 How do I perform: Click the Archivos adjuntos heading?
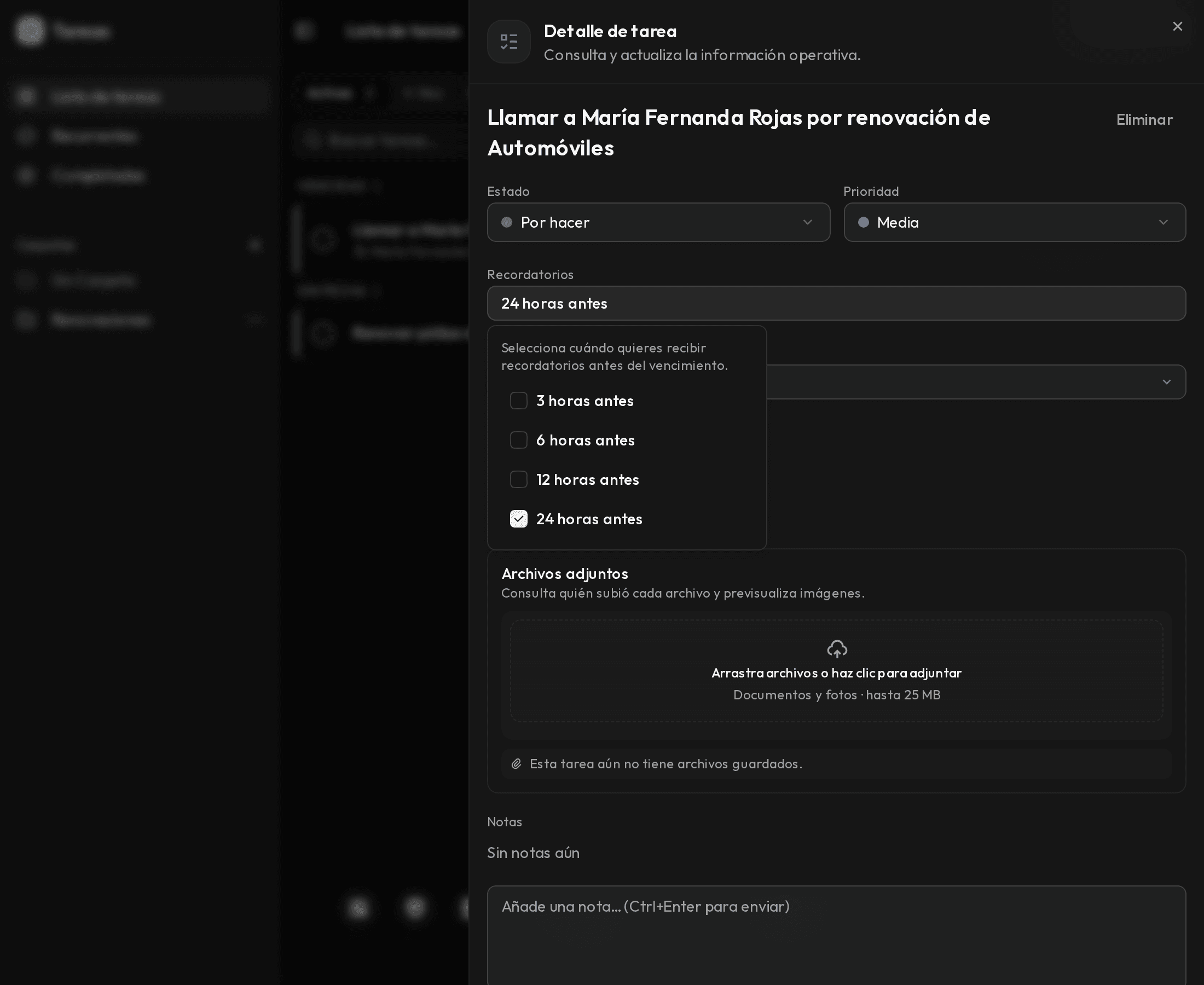coord(565,573)
